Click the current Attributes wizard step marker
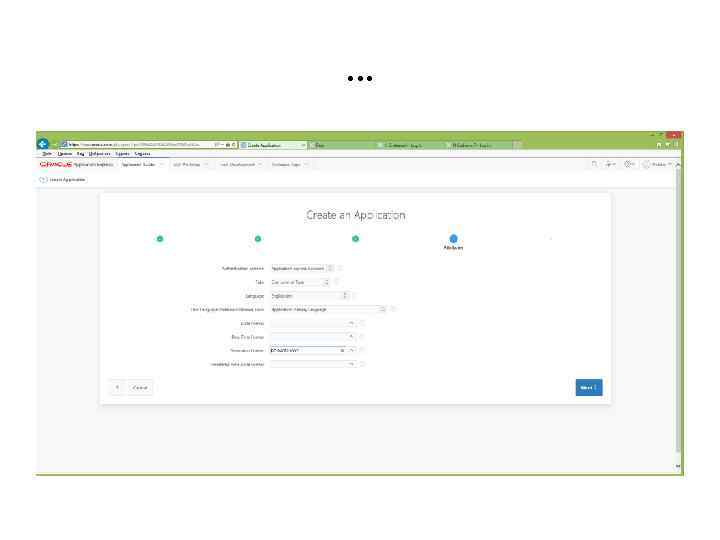This screenshot has width=720, height=540. [453, 239]
